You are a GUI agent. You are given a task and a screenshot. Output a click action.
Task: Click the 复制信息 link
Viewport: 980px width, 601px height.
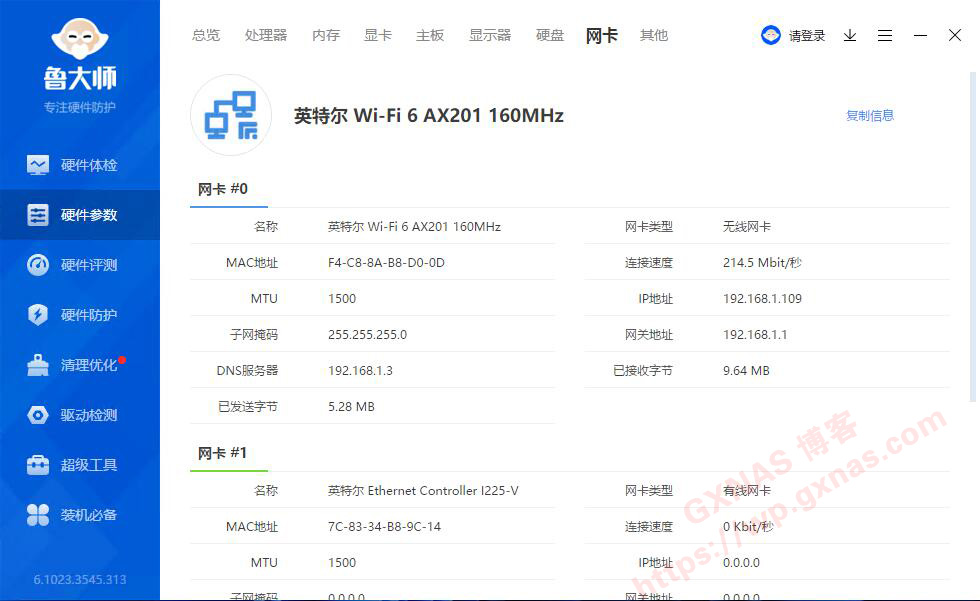pyautogui.click(x=870, y=115)
